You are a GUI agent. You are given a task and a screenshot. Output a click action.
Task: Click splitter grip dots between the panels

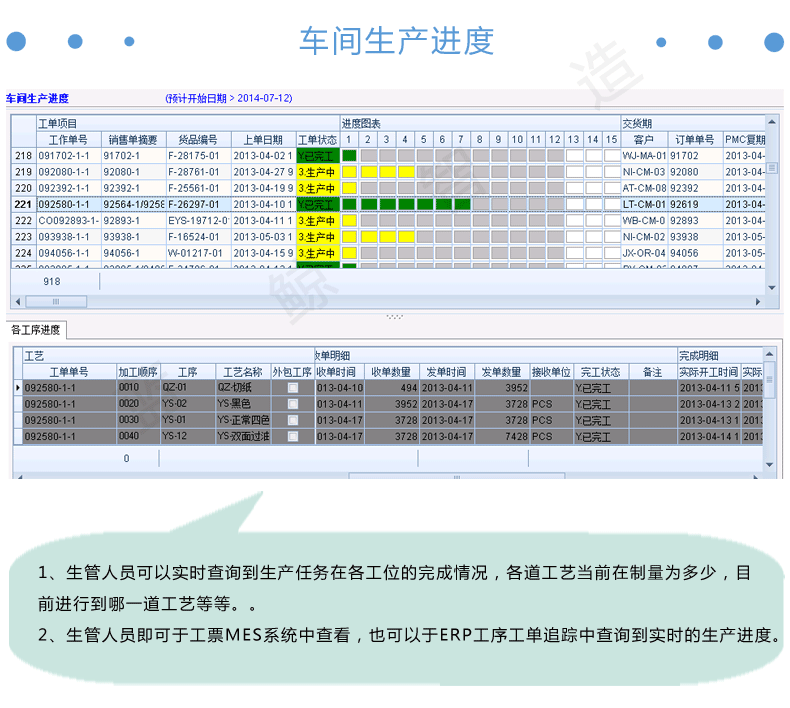pos(394,317)
